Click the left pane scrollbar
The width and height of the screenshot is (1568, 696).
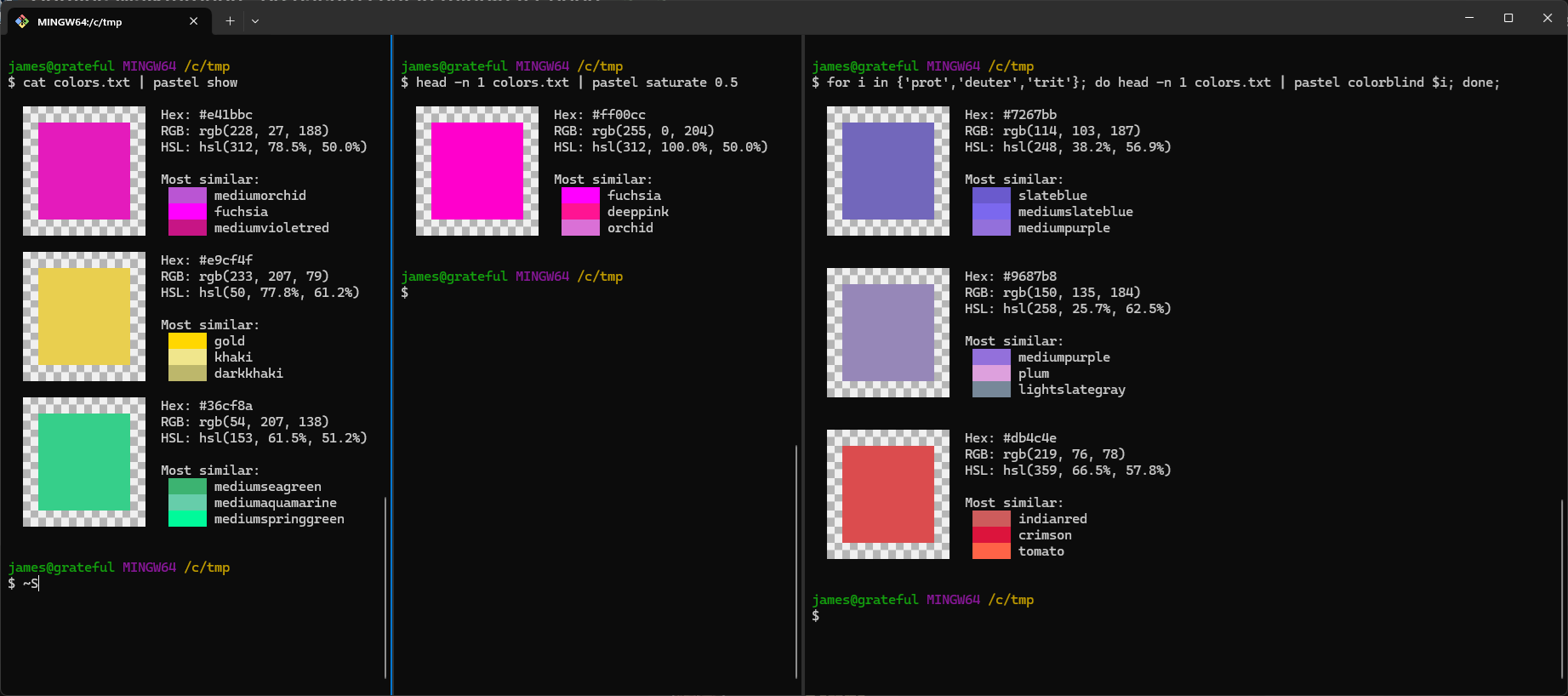386,587
